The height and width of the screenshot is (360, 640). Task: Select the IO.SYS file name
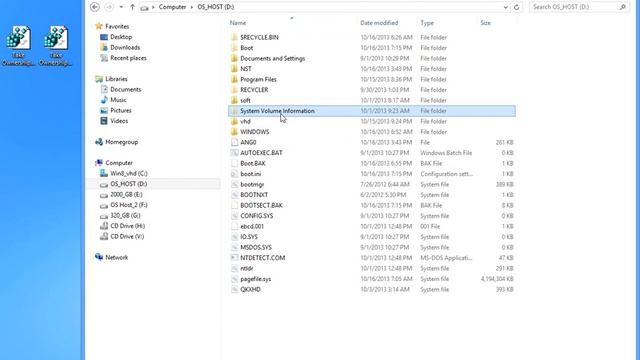pyautogui.click(x=249, y=237)
